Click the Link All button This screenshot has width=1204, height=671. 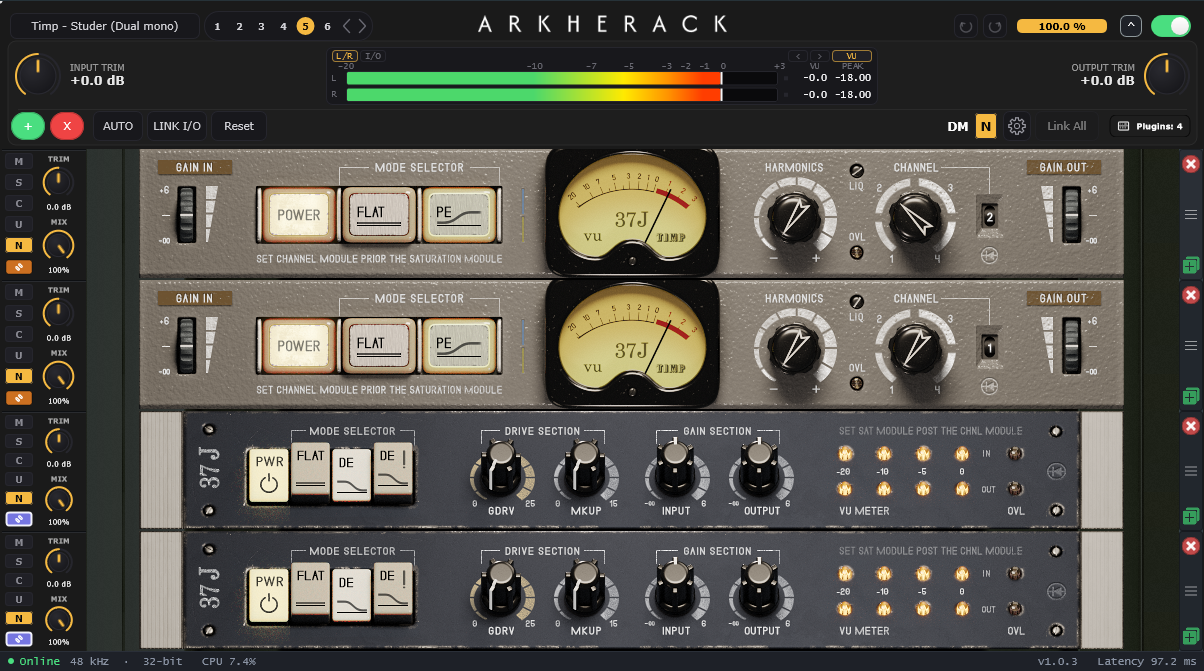click(x=1066, y=126)
